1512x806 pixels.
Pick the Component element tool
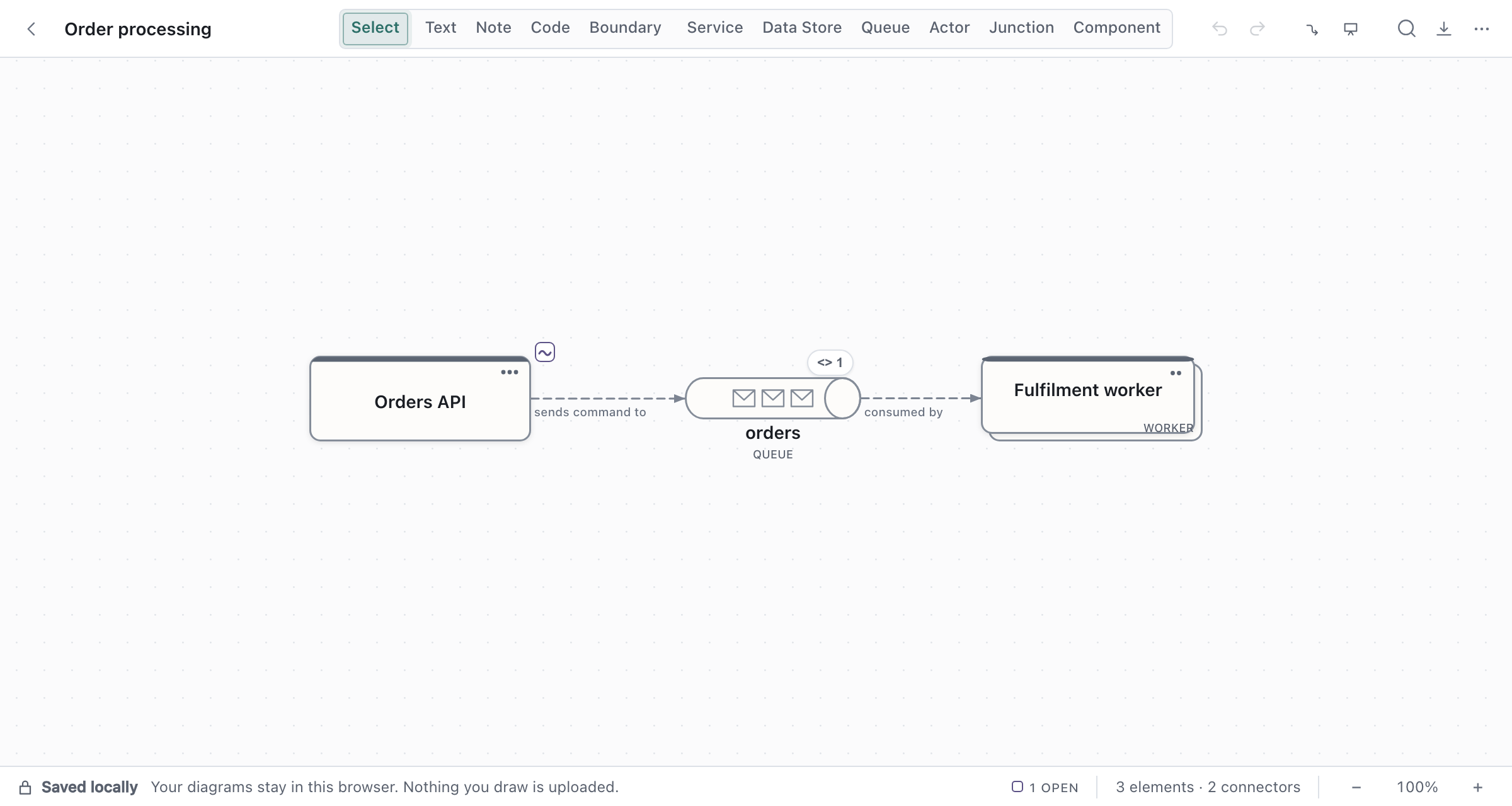pos(1117,28)
